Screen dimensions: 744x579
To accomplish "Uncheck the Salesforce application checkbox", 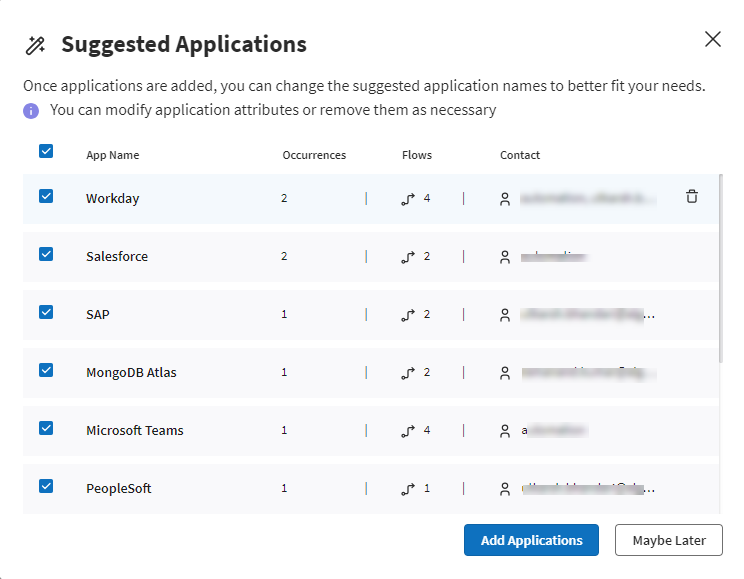I will pos(46,254).
